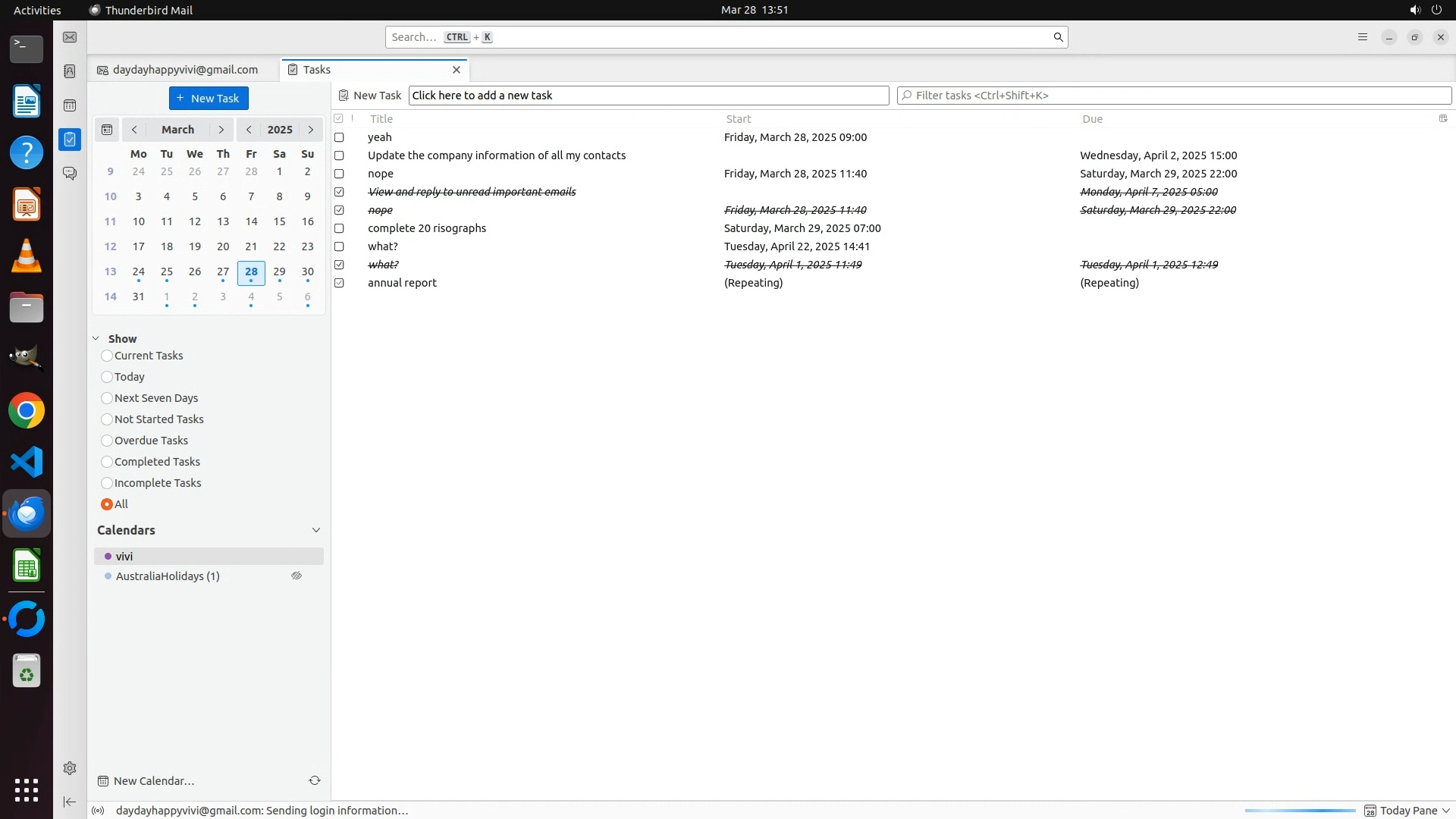Click the synchronize calendars refresh icon
This screenshot has height=819, width=1456.
point(315,780)
